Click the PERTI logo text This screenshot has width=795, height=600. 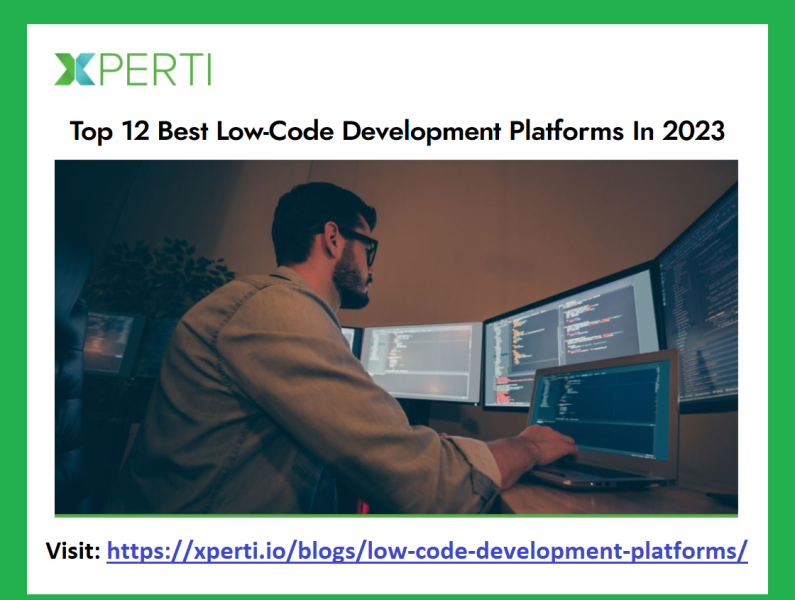[x=153, y=68]
